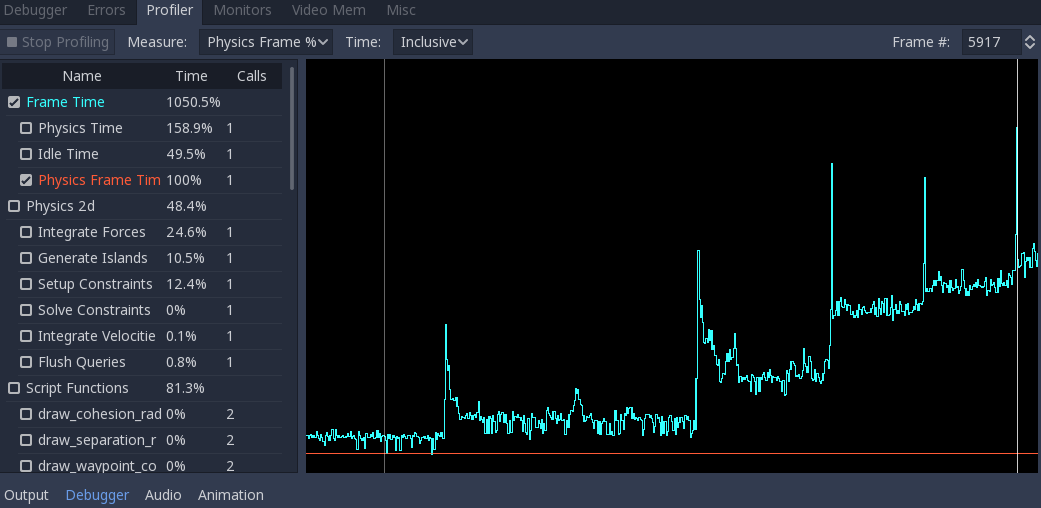Toggle the Physics 2d category checkbox
The width and height of the screenshot is (1041, 508).
tap(14, 207)
